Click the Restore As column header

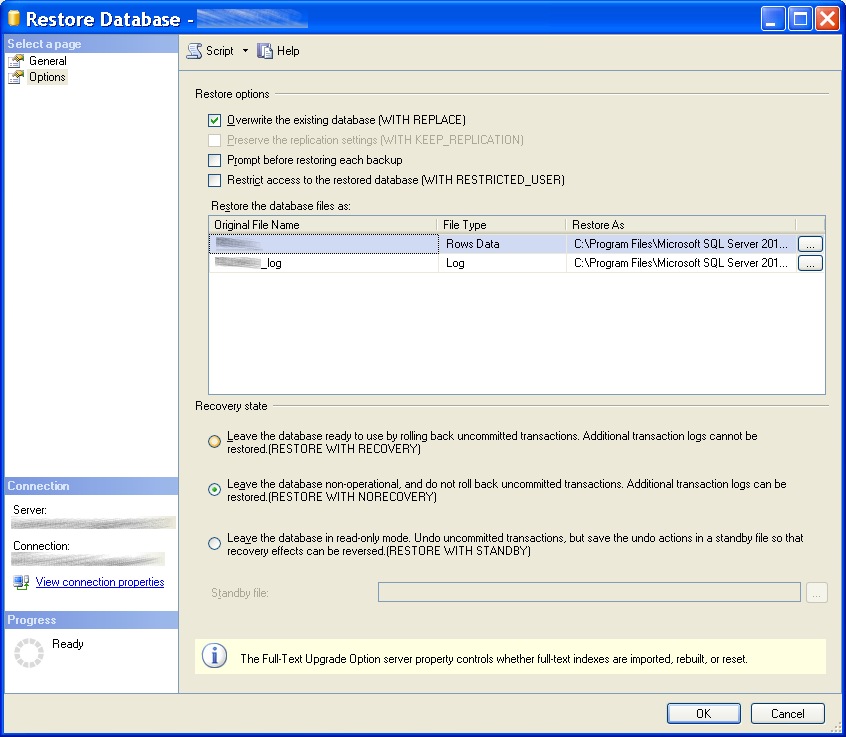[681, 225]
